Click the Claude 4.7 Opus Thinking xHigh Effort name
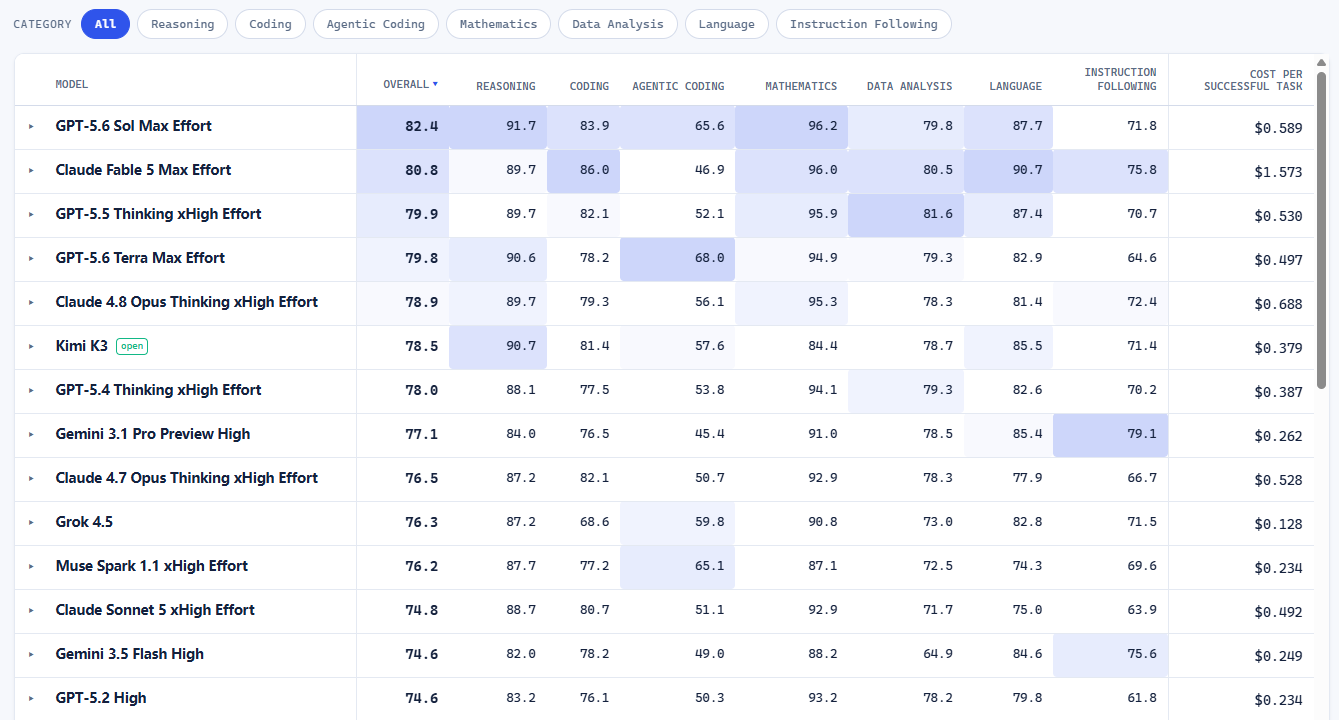This screenshot has width=1339, height=720. (187, 478)
